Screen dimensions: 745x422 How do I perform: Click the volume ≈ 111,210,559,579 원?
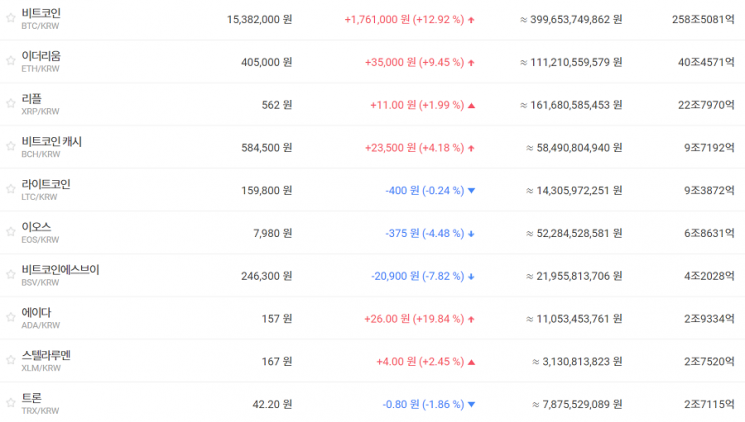tap(571, 62)
